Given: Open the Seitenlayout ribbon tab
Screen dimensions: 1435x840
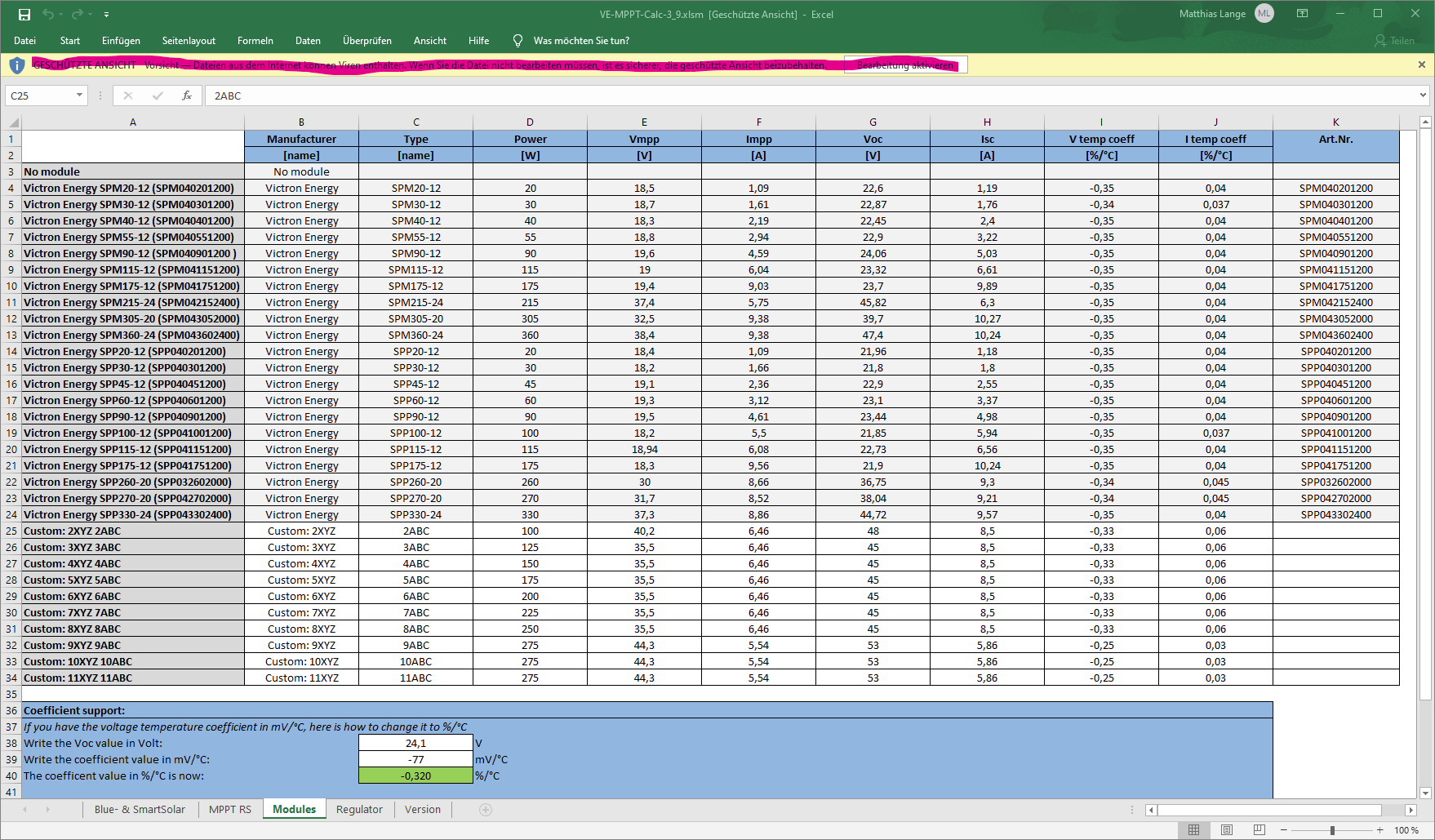Looking at the screenshot, I should pos(189,41).
